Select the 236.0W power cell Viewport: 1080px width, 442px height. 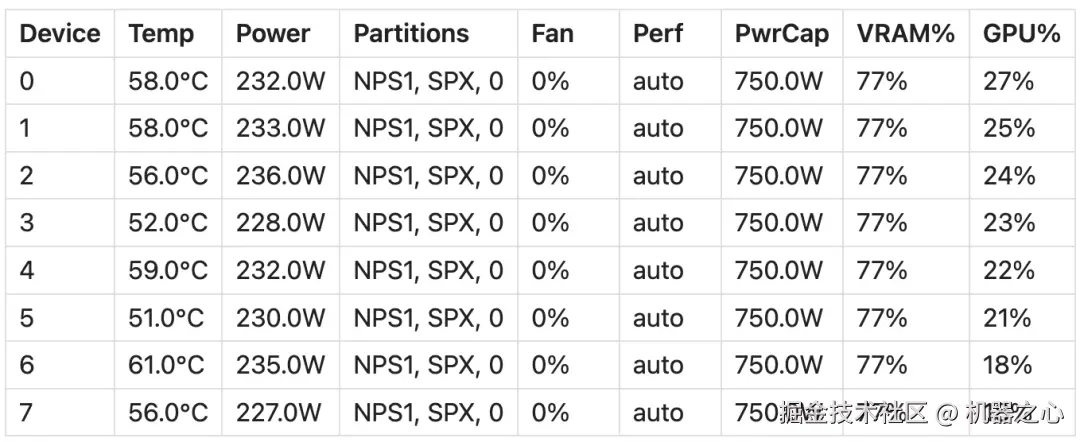click(x=280, y=176)
